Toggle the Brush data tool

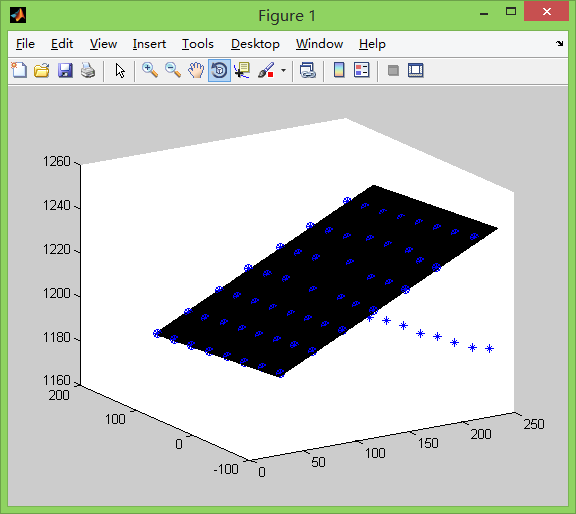266,70
